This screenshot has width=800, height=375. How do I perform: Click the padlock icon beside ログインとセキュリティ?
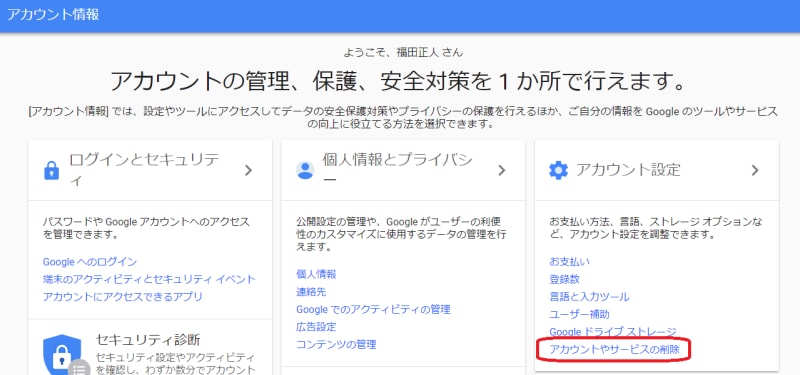coord(52,170)
